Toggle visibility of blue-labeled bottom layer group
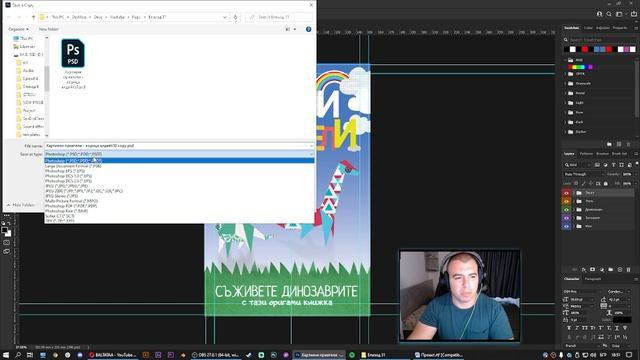This screenshot has height=360, width=640. click(566, 226)
